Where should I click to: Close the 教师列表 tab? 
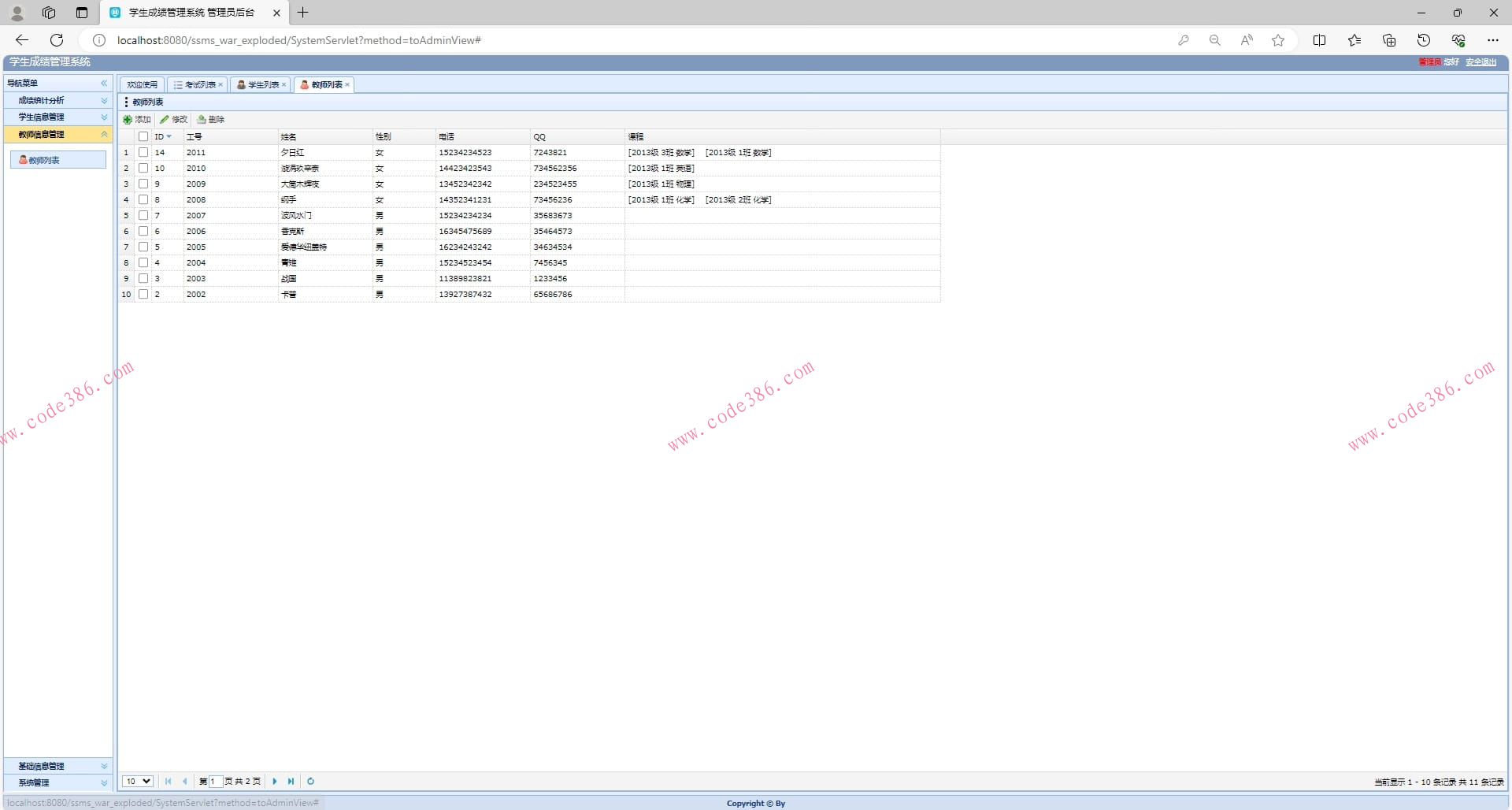click(x=347, y=85)
